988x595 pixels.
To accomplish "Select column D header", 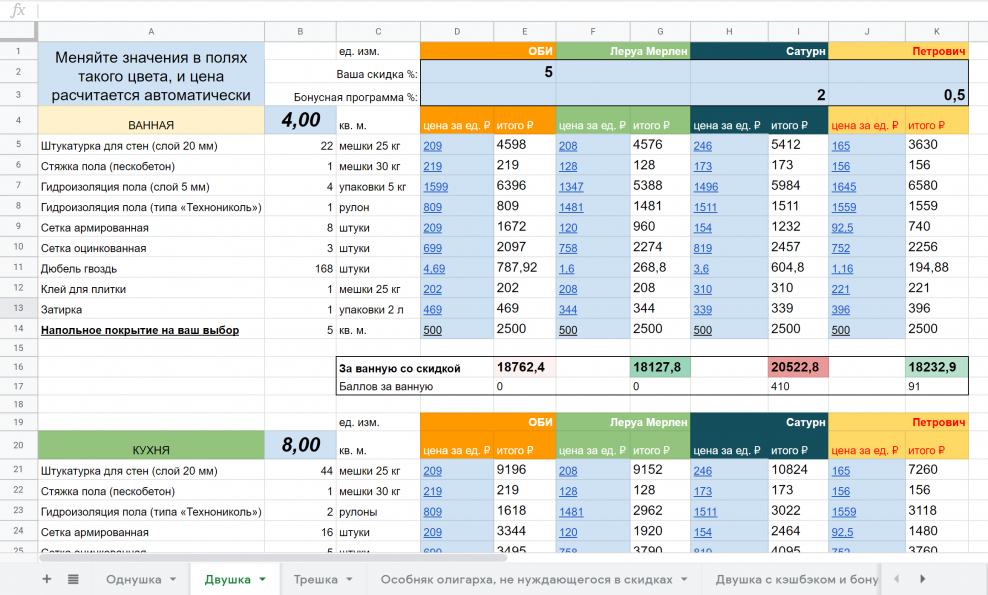I will 457,32.
